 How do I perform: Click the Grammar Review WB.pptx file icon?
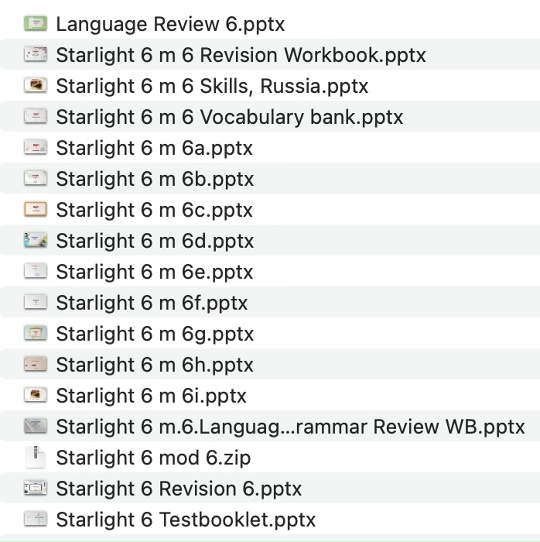[x=36, y=426]
